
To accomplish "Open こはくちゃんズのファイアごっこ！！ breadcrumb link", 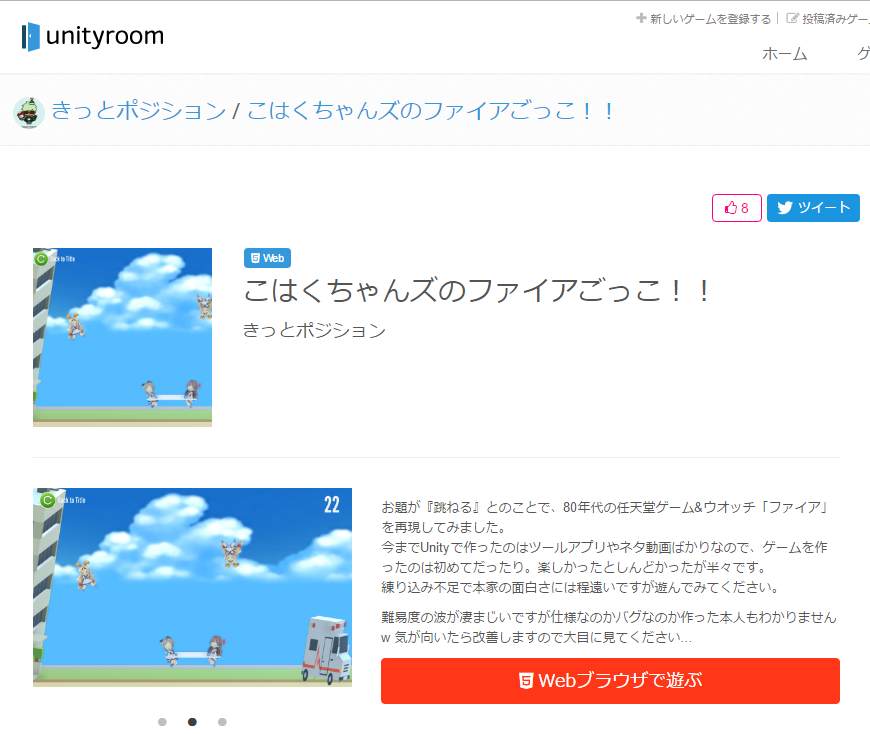I will (x=431, y=111).
